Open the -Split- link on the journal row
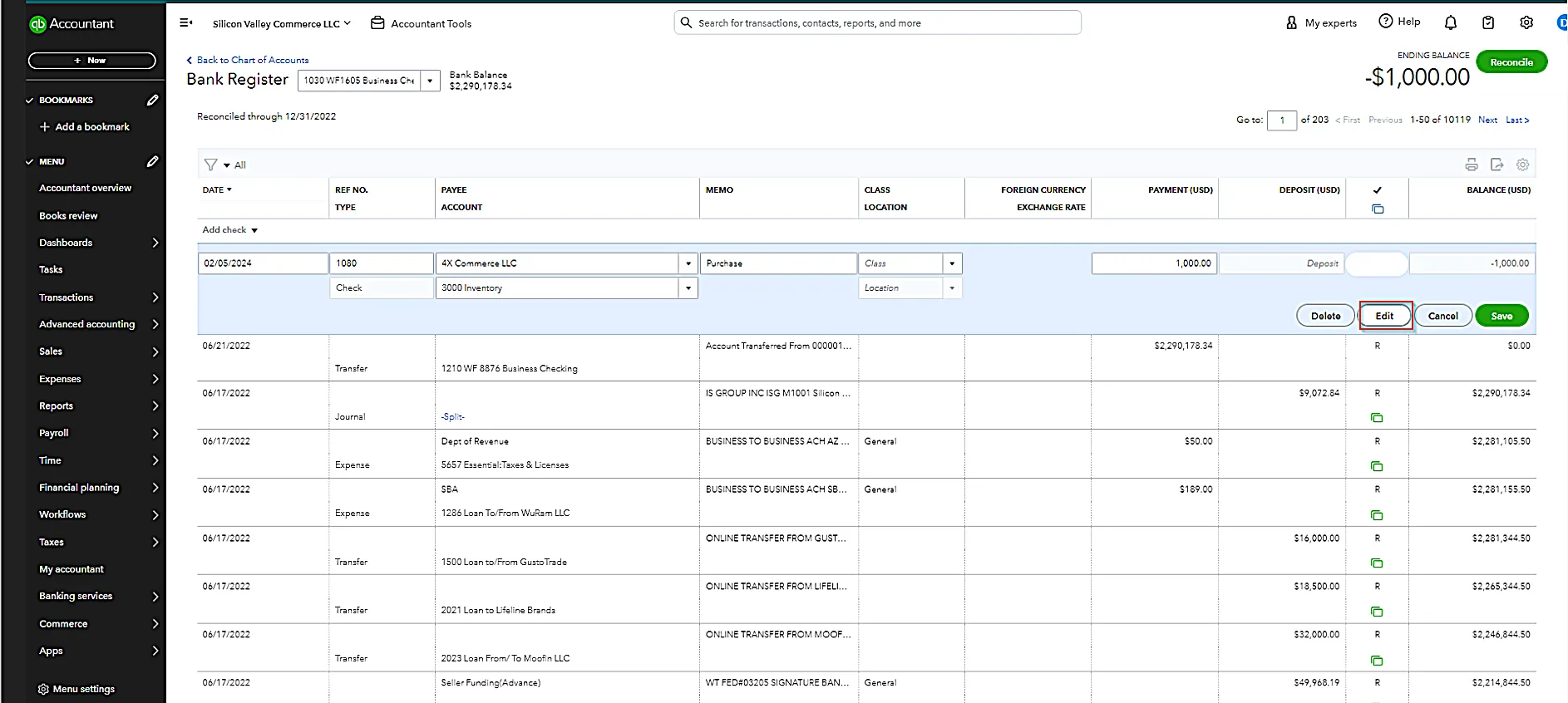 point(453,417)
